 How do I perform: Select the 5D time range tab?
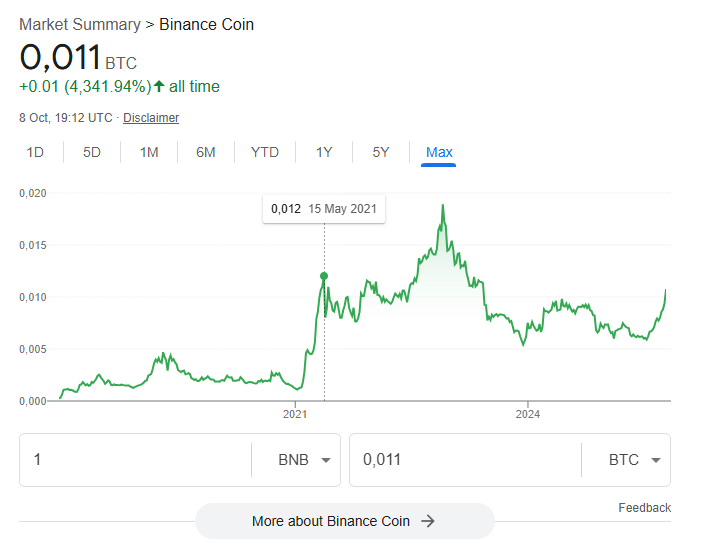[x=92, y=152]
